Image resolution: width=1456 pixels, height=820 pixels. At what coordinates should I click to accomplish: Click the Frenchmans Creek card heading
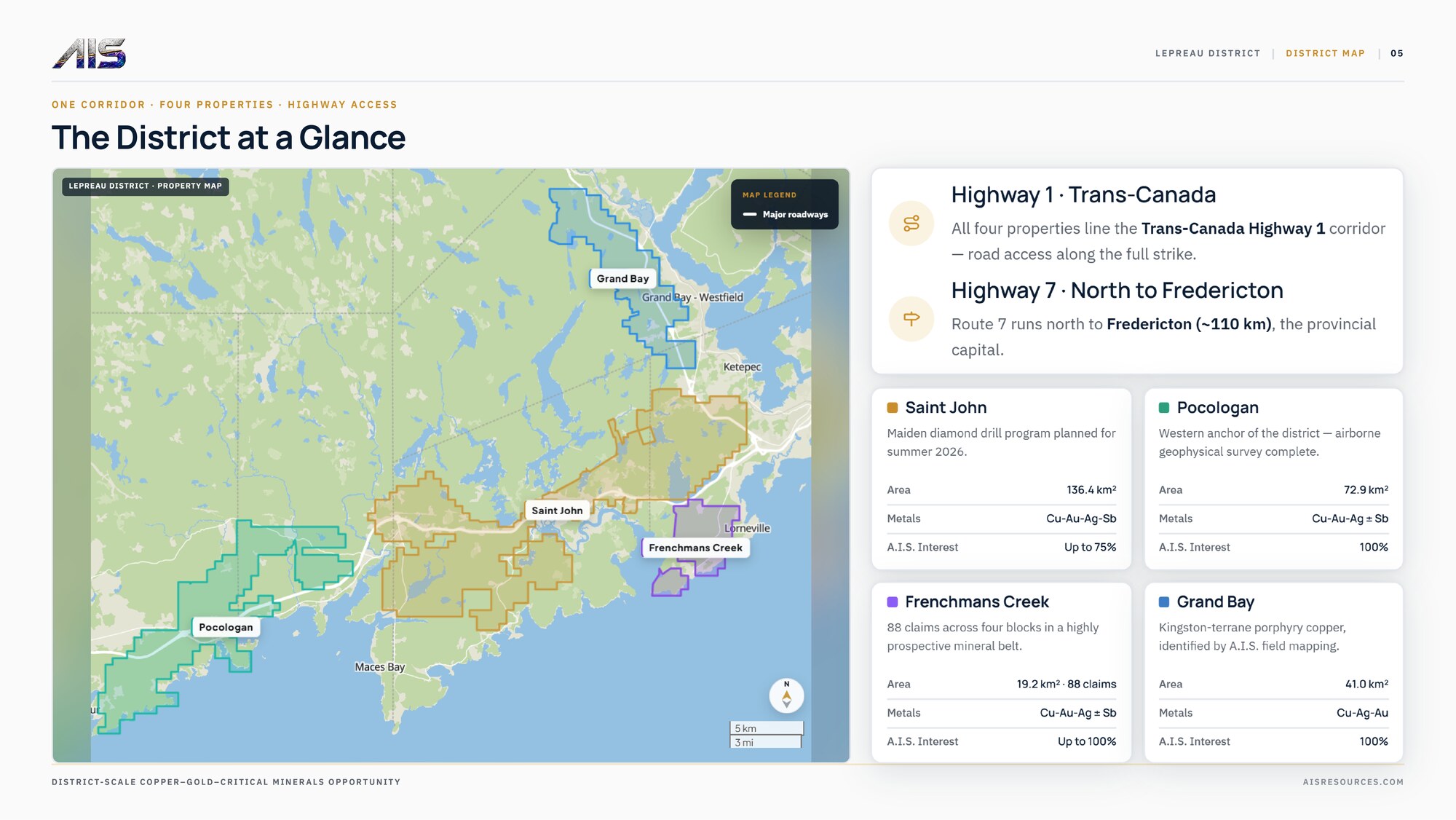pos(977,602)
